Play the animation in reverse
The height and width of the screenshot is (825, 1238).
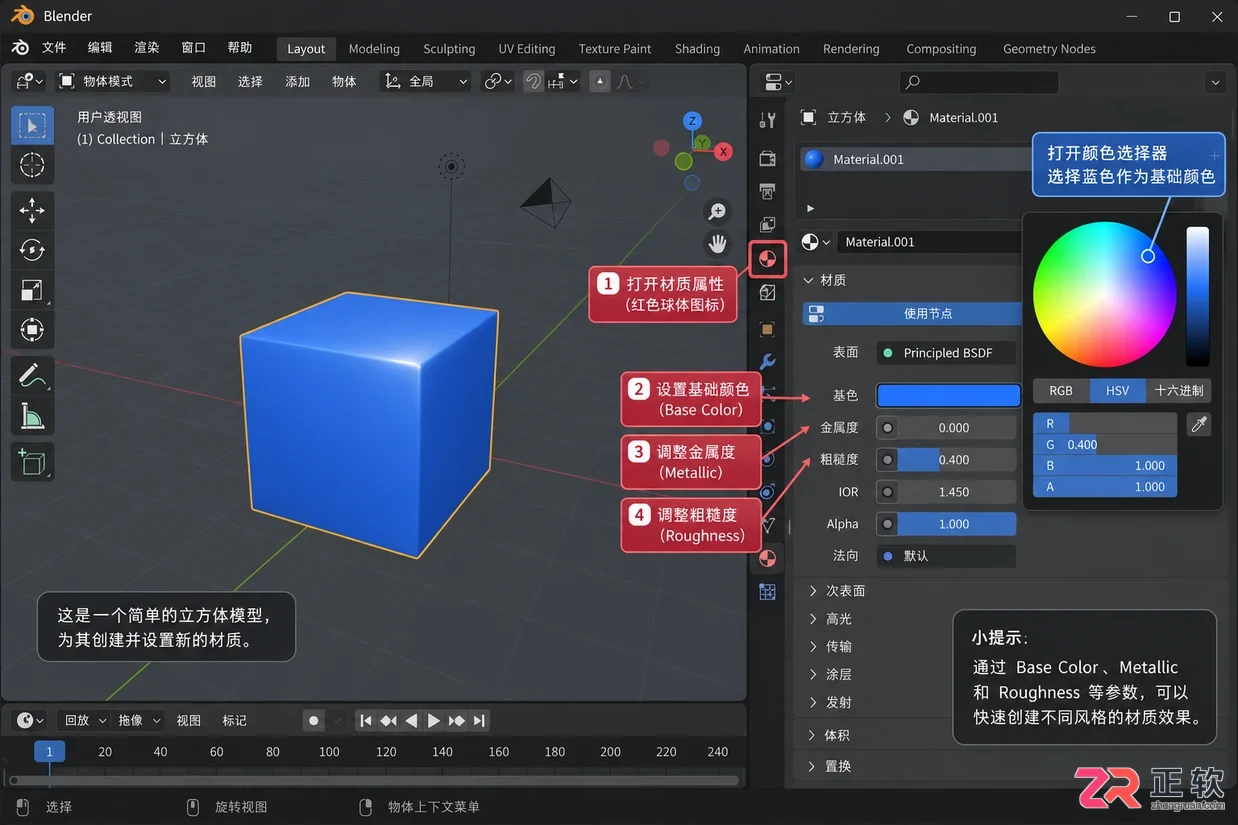click(x=411, y=720)
